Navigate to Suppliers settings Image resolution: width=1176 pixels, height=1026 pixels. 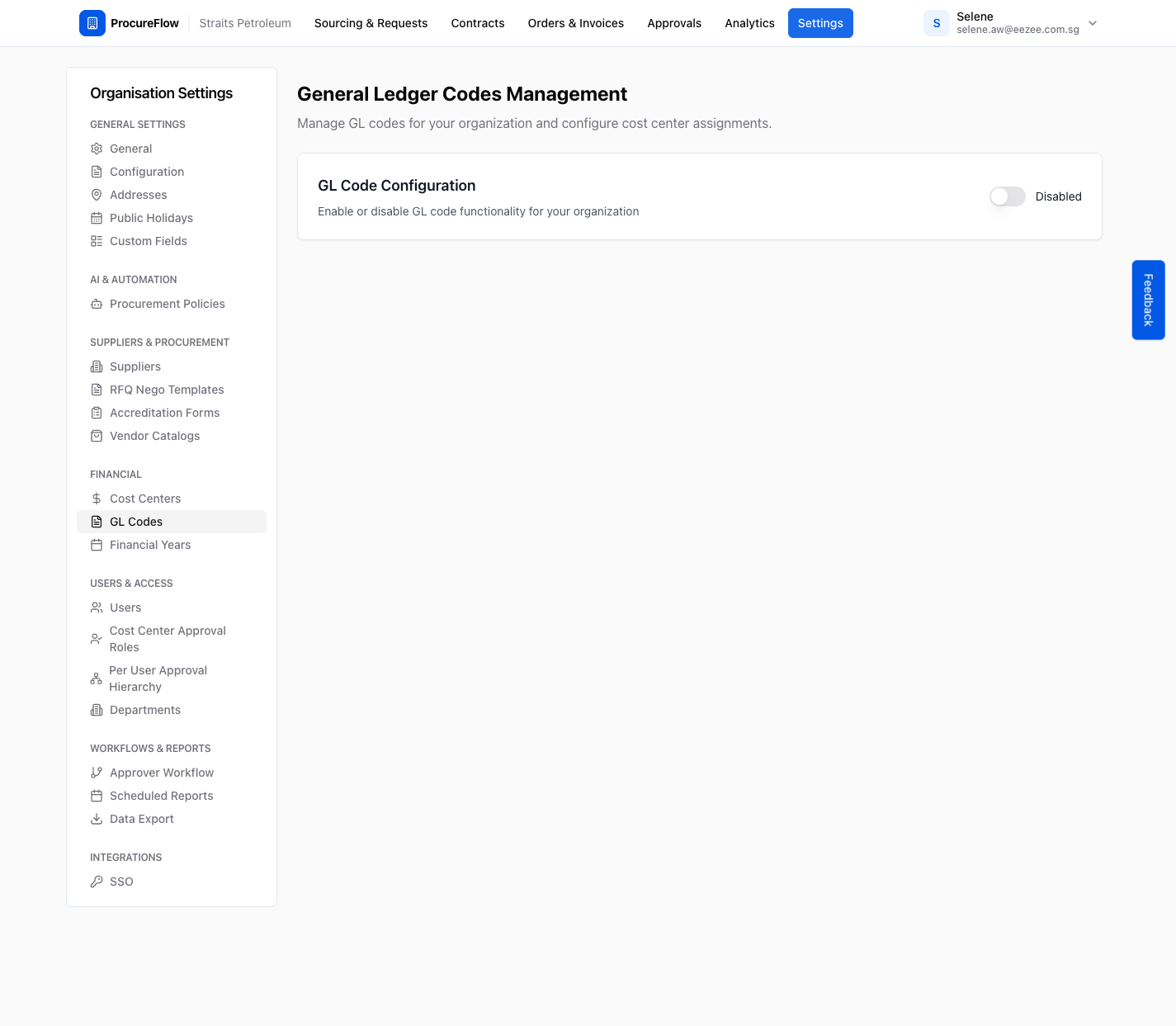172,366
